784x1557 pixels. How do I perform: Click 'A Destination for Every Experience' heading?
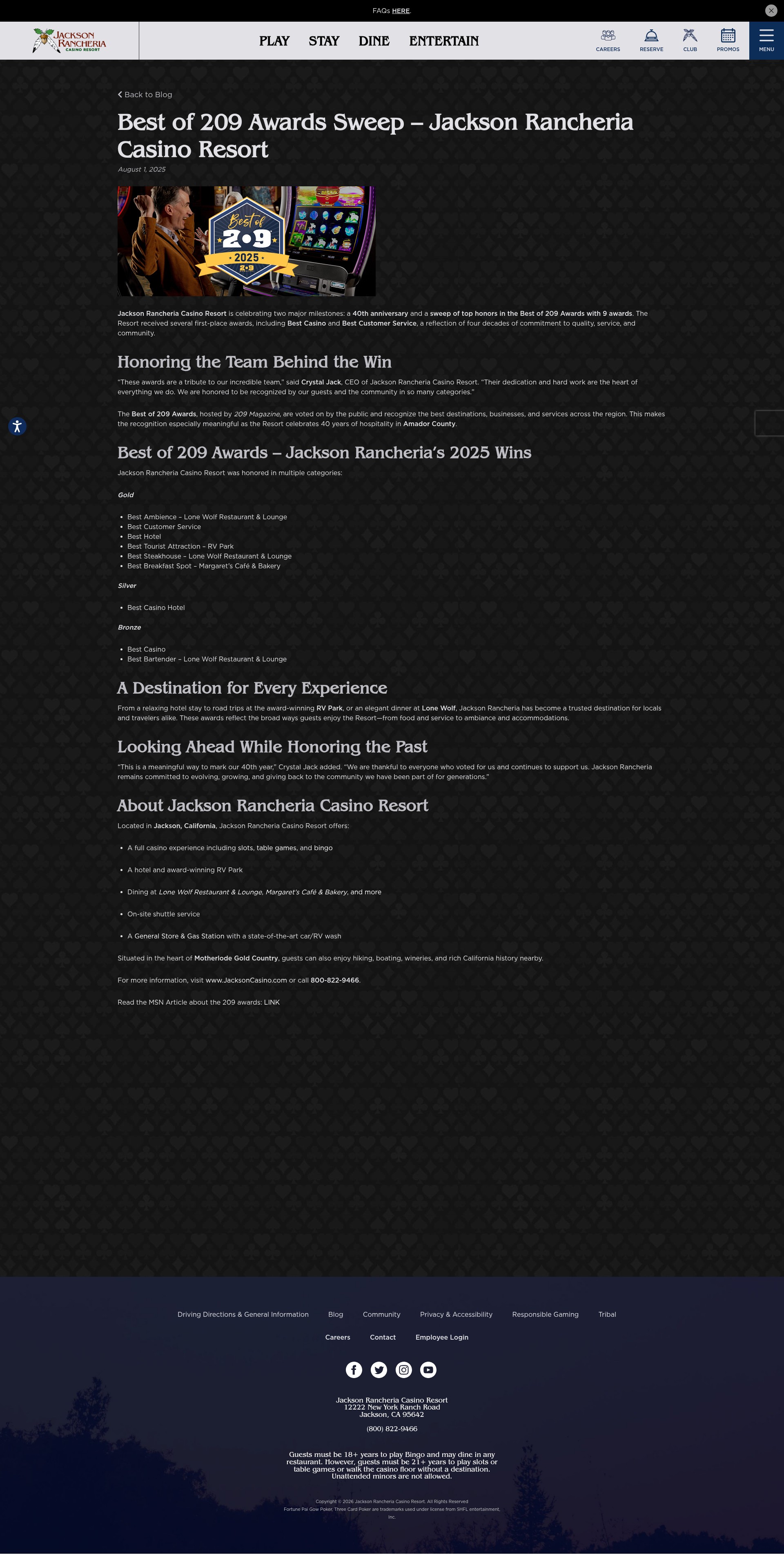252,688
